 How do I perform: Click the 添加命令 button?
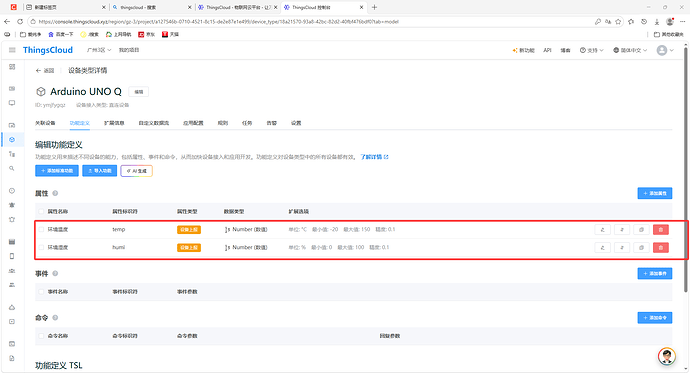655,318
